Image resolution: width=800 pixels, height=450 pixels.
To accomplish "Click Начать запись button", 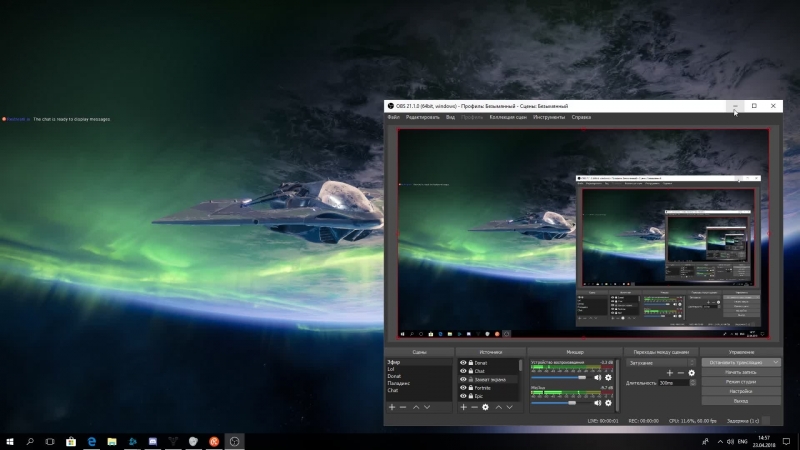I will click(x=741, y=372).
